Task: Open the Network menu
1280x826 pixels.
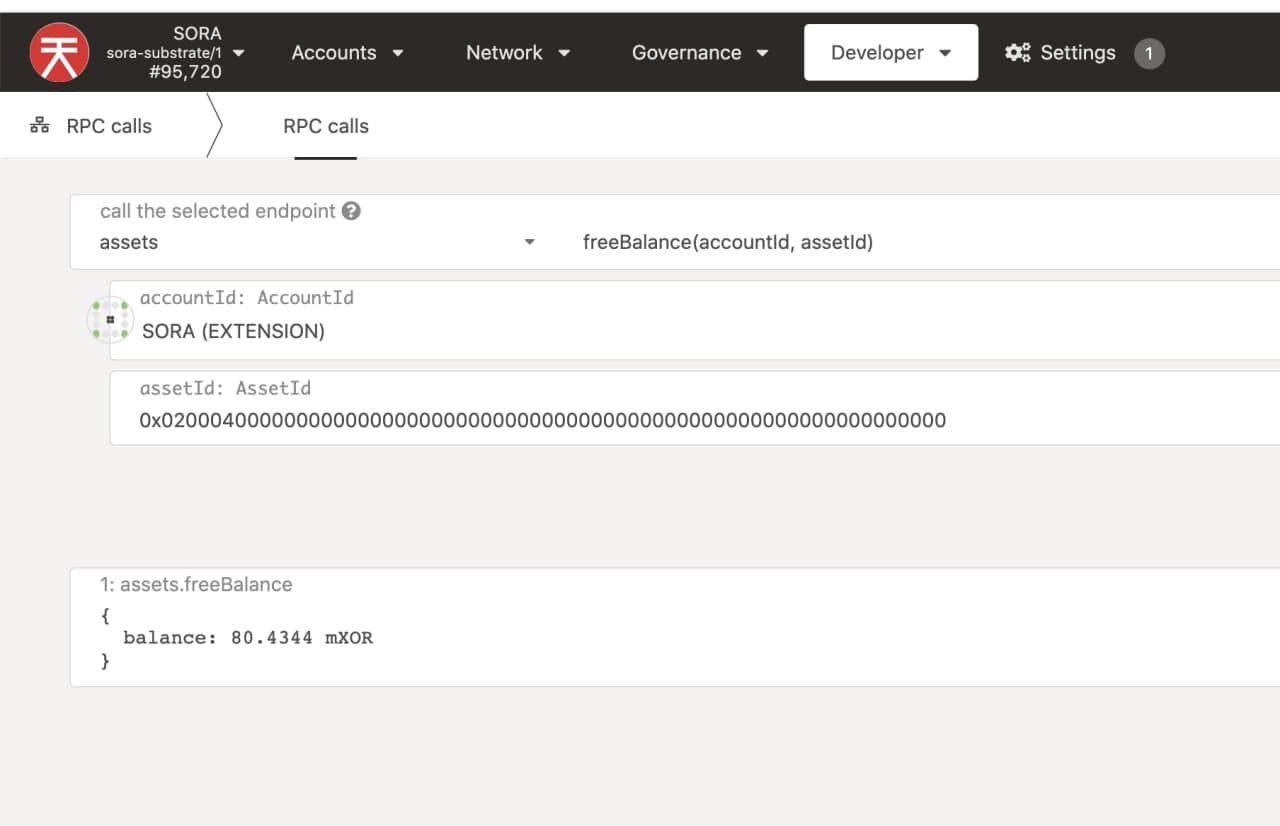Action: pyautogui.click(x=517, y=53)
